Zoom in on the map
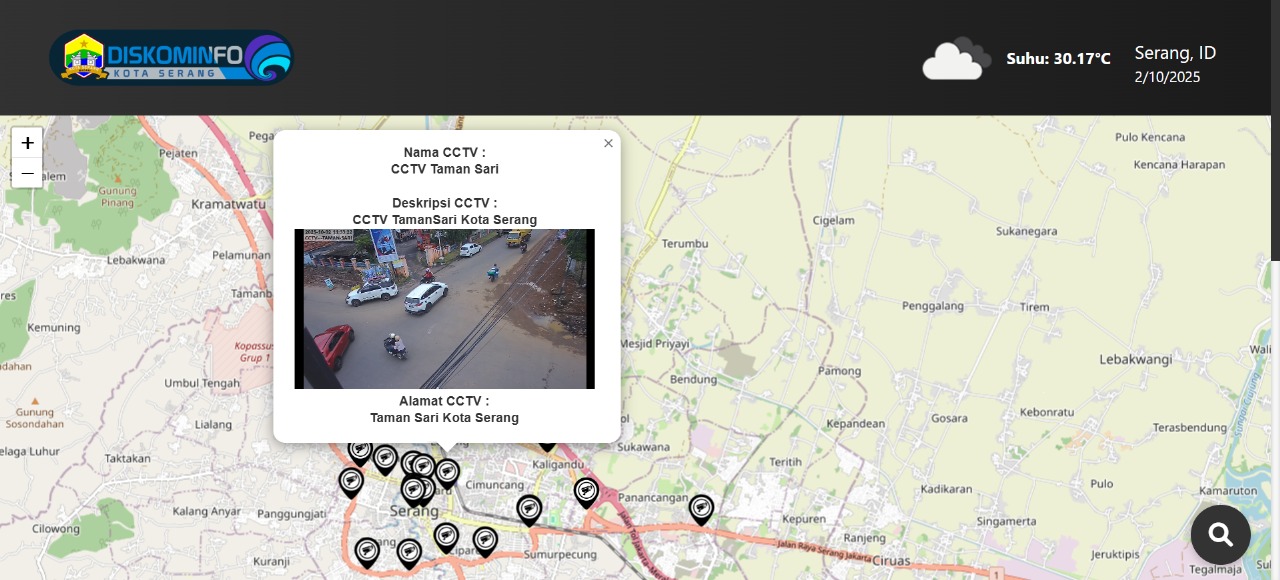 [x=27, y=143]
